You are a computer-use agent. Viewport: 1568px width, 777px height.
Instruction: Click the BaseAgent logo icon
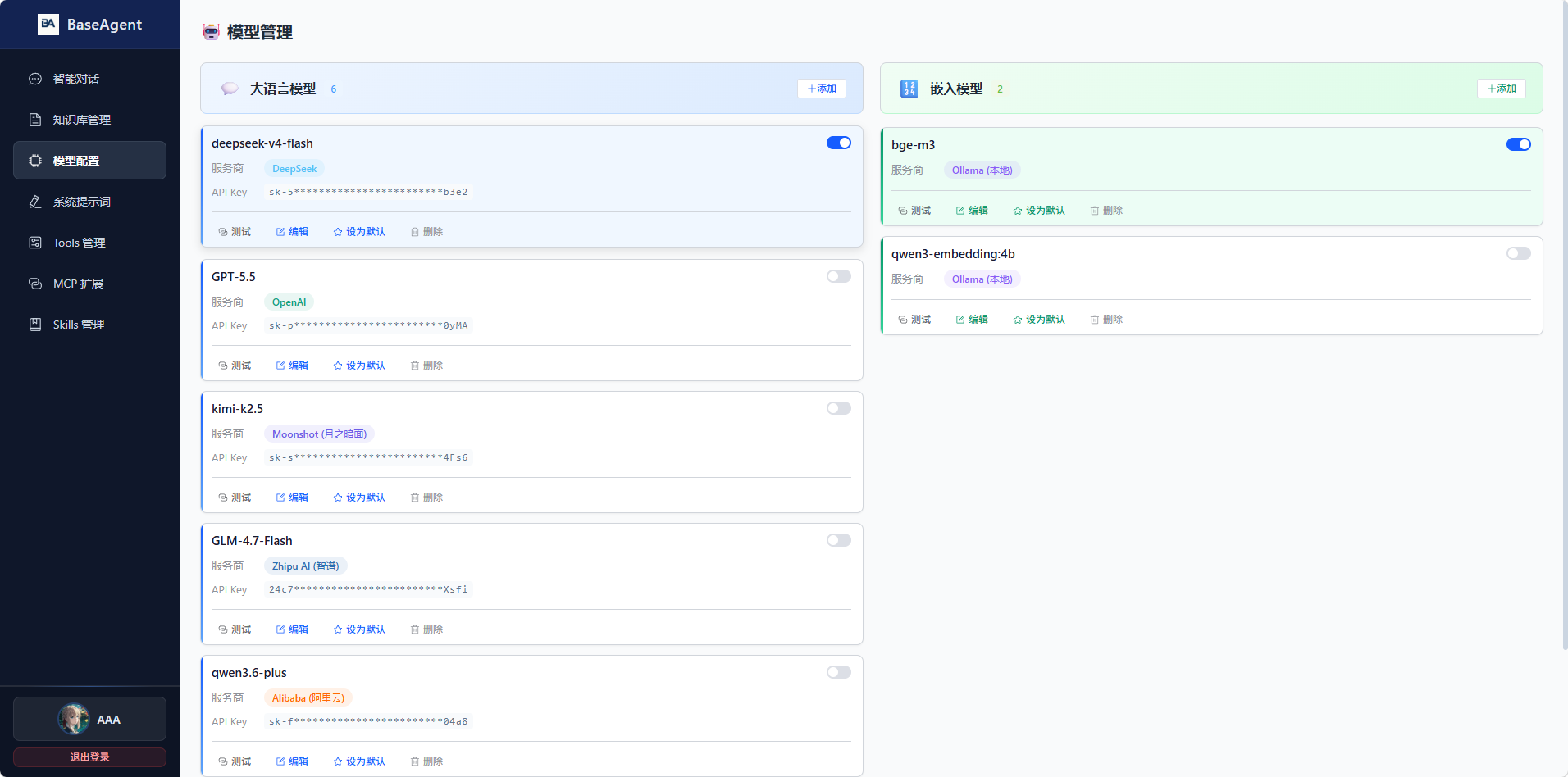[x=48, y=25]
